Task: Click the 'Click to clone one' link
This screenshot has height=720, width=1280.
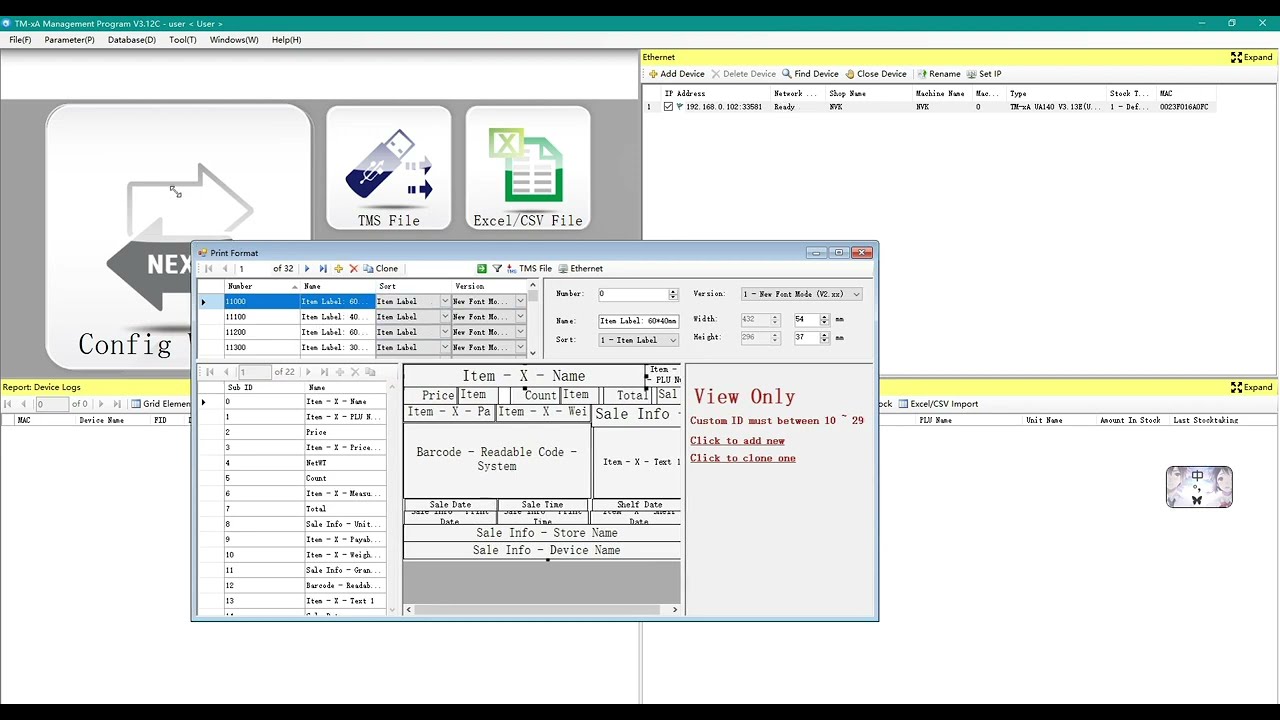Action: [743, 458]
